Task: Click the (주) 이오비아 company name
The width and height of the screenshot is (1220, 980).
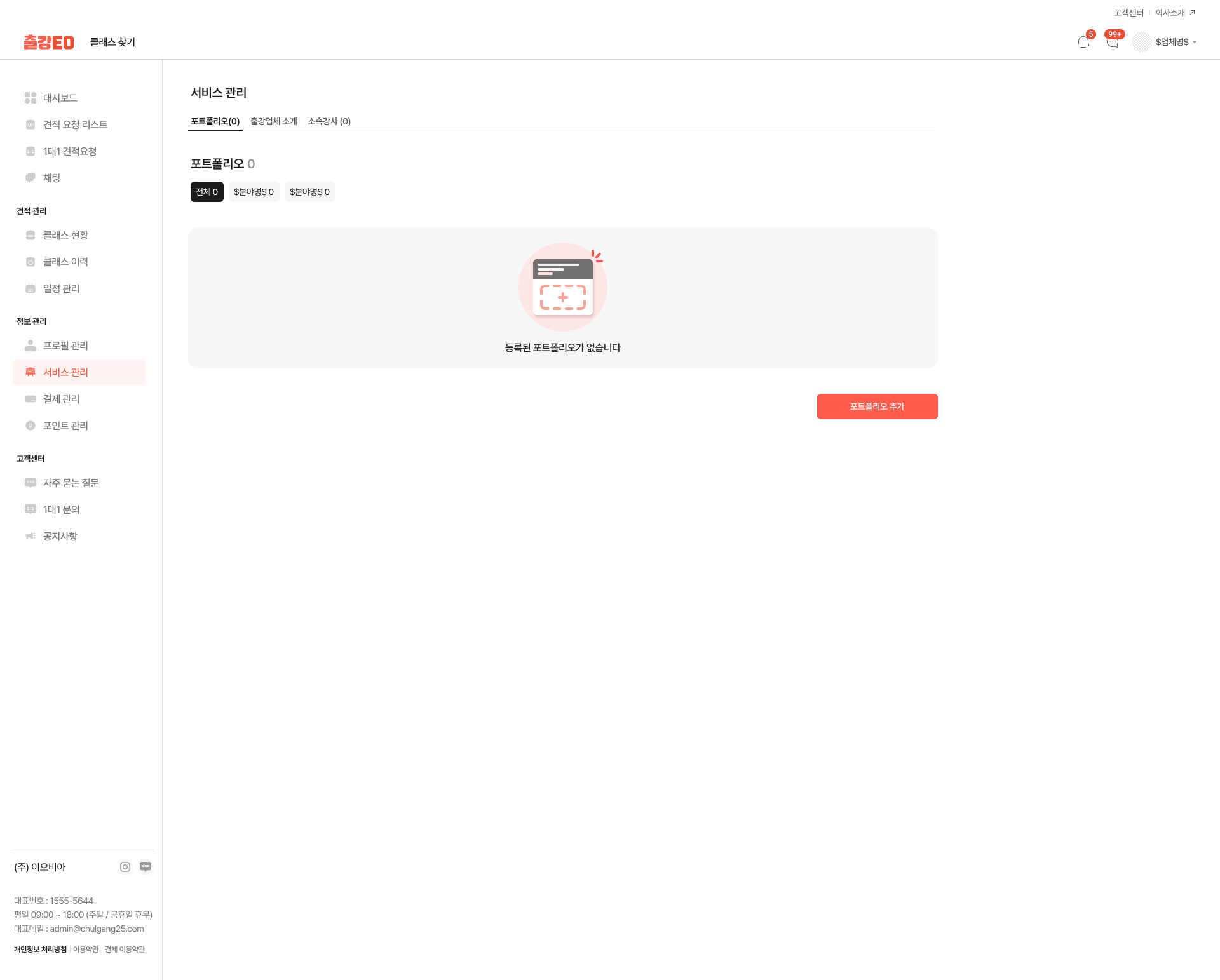Action: (x=40, y=867)
